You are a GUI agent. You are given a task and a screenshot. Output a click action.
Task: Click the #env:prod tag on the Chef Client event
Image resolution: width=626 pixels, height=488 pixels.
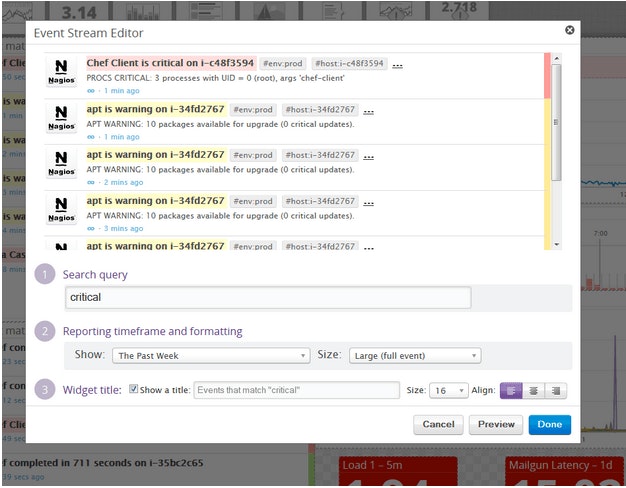281,63
